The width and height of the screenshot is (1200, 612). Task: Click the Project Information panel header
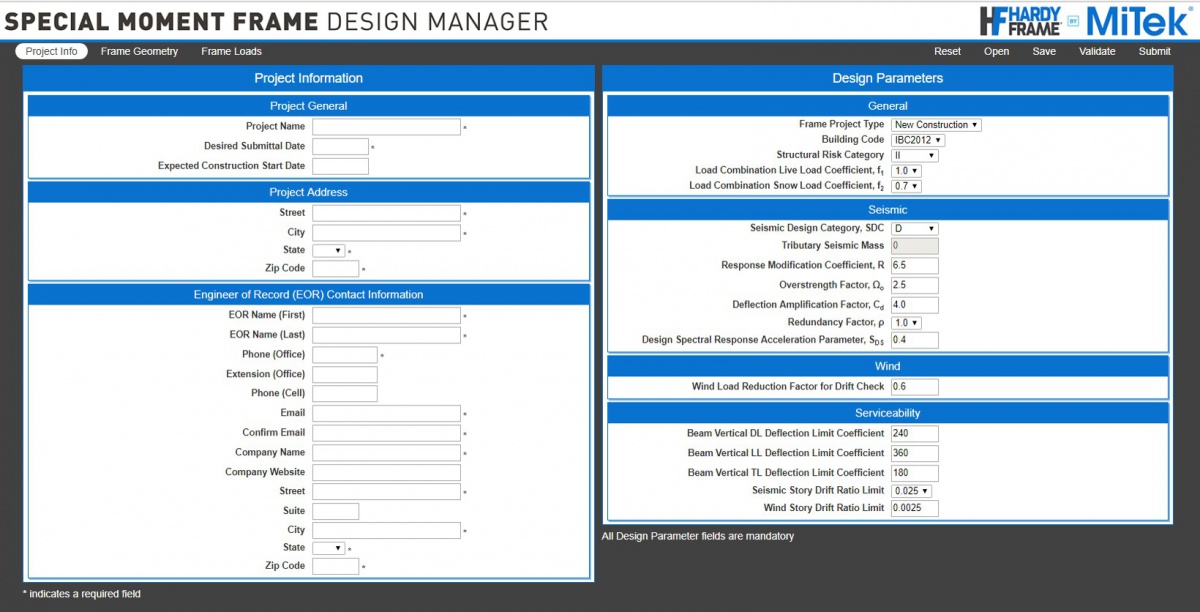pyautogui.click(x=308, y=78)
